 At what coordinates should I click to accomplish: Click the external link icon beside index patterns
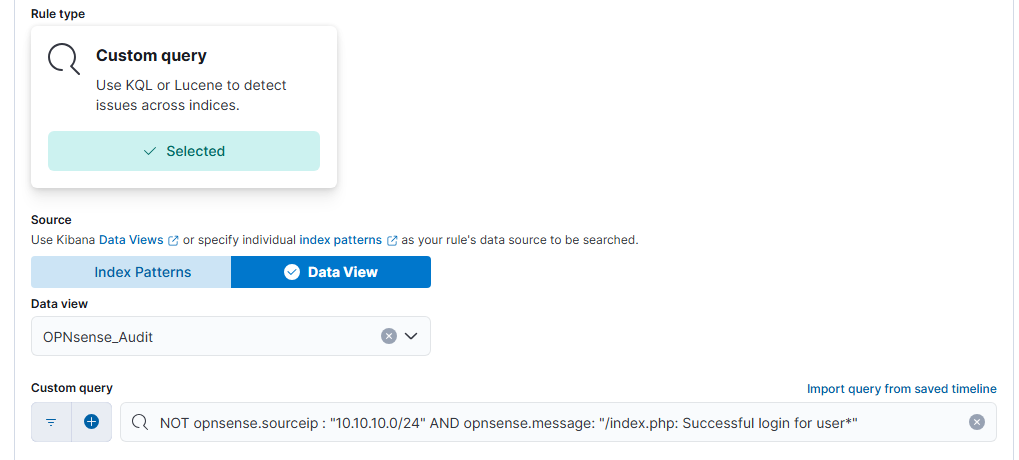click(392, 240)
